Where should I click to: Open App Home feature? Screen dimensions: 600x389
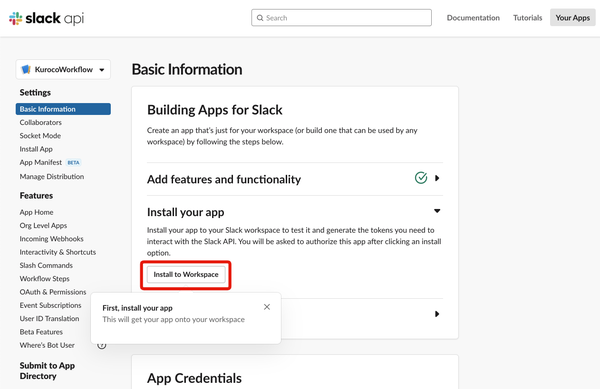[36, 212]
